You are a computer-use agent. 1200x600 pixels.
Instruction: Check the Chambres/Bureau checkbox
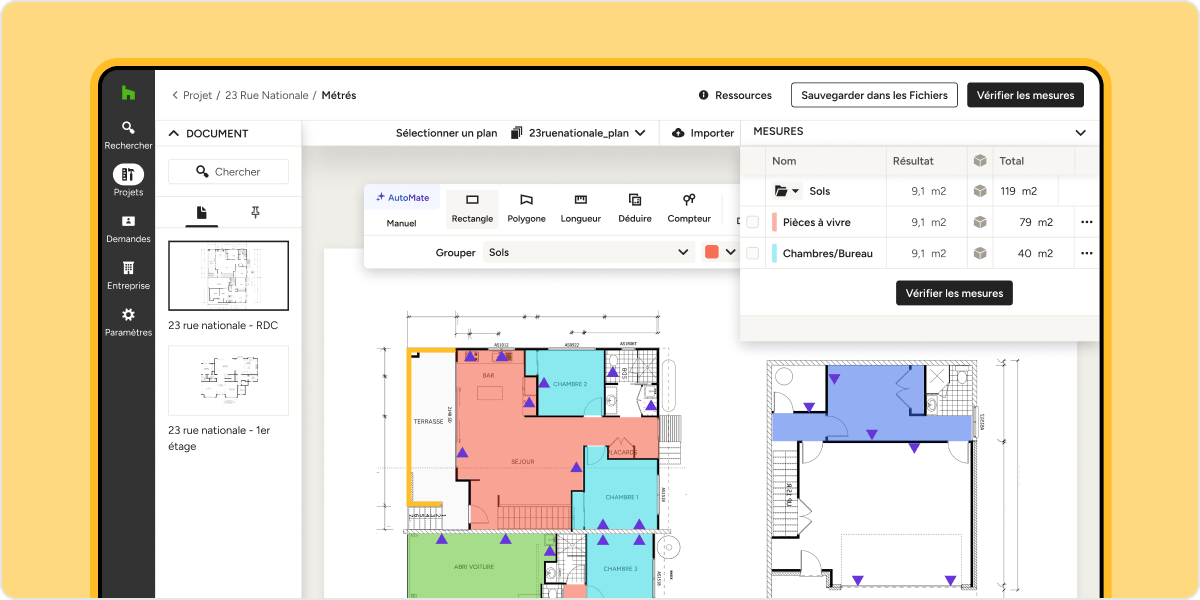(x=752, y=253)
